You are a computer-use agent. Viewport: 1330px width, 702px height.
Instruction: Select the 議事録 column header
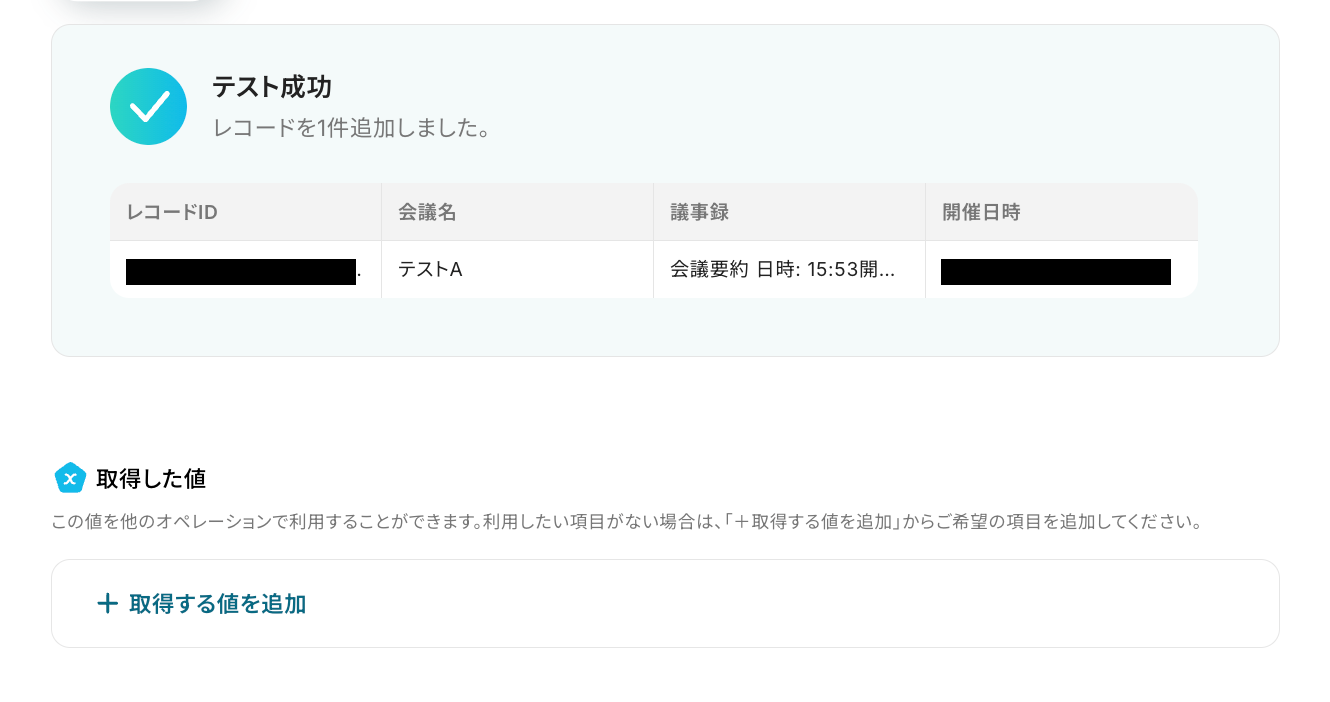coord(699,212)
